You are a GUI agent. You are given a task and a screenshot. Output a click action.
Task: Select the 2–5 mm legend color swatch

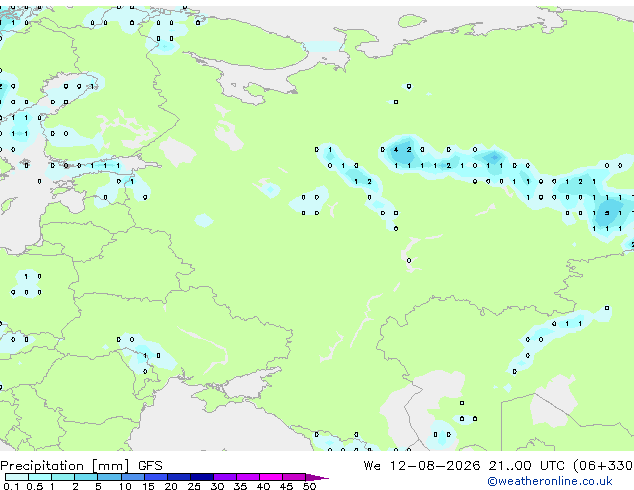tap(86, 477)
